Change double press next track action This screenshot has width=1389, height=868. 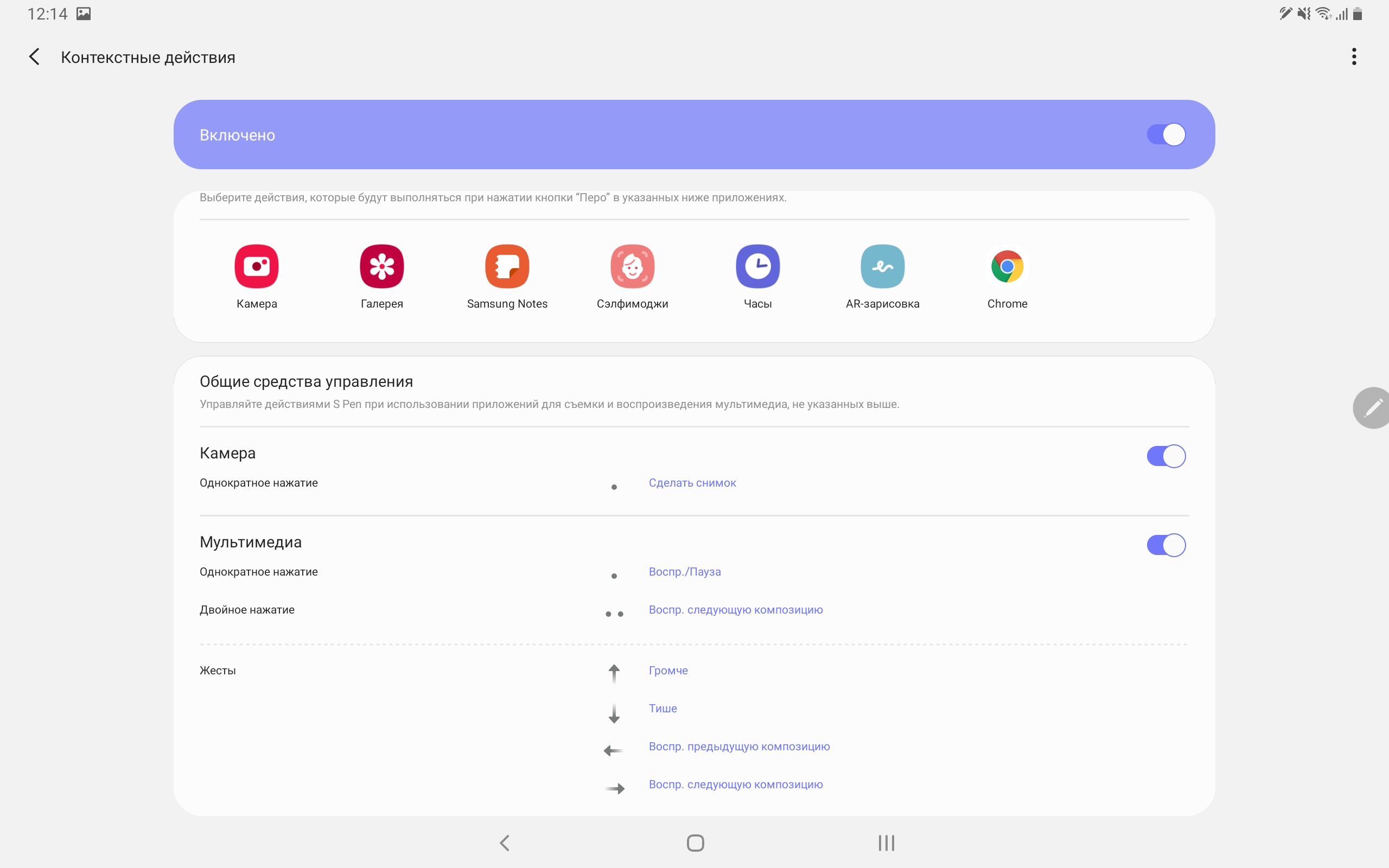735,610
